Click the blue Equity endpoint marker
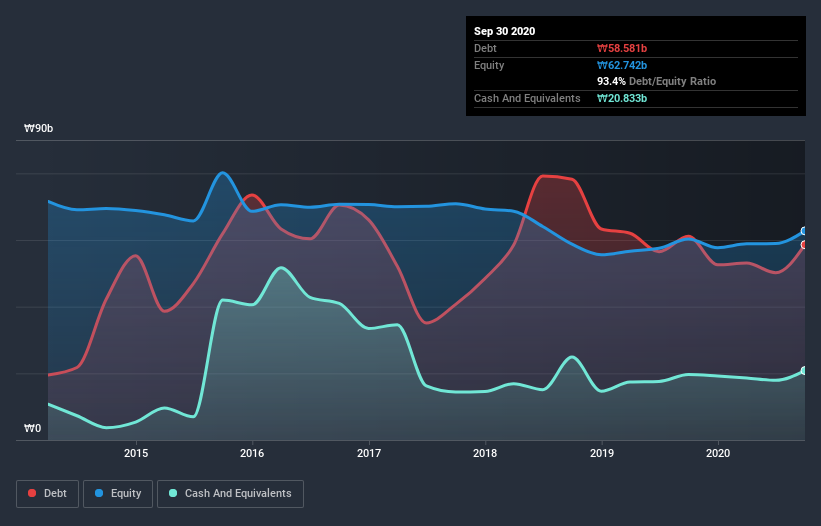This screenshot has width=821, height=526. click(x=804, y=231)
